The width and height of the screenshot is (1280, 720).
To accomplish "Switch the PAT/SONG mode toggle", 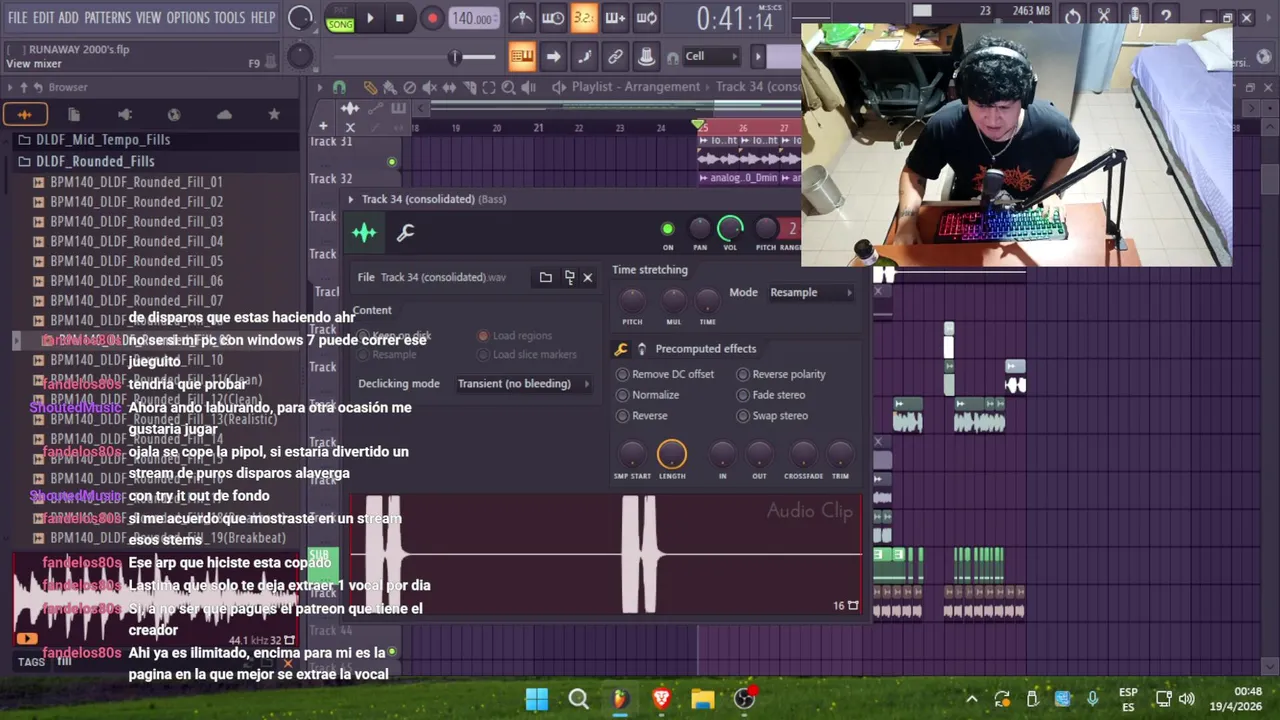I will tap(340, 18).
